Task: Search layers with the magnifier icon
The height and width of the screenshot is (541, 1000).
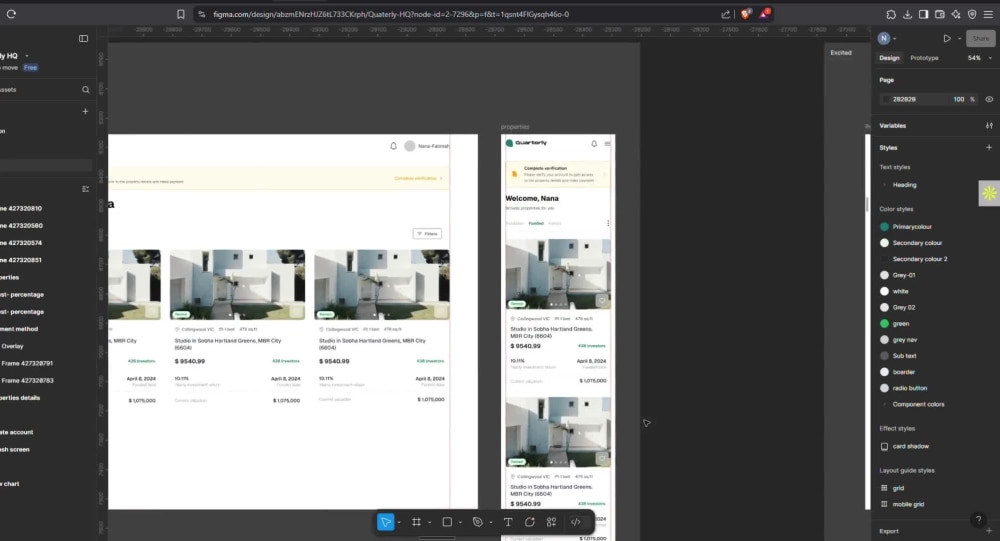Action: point(85,90)
